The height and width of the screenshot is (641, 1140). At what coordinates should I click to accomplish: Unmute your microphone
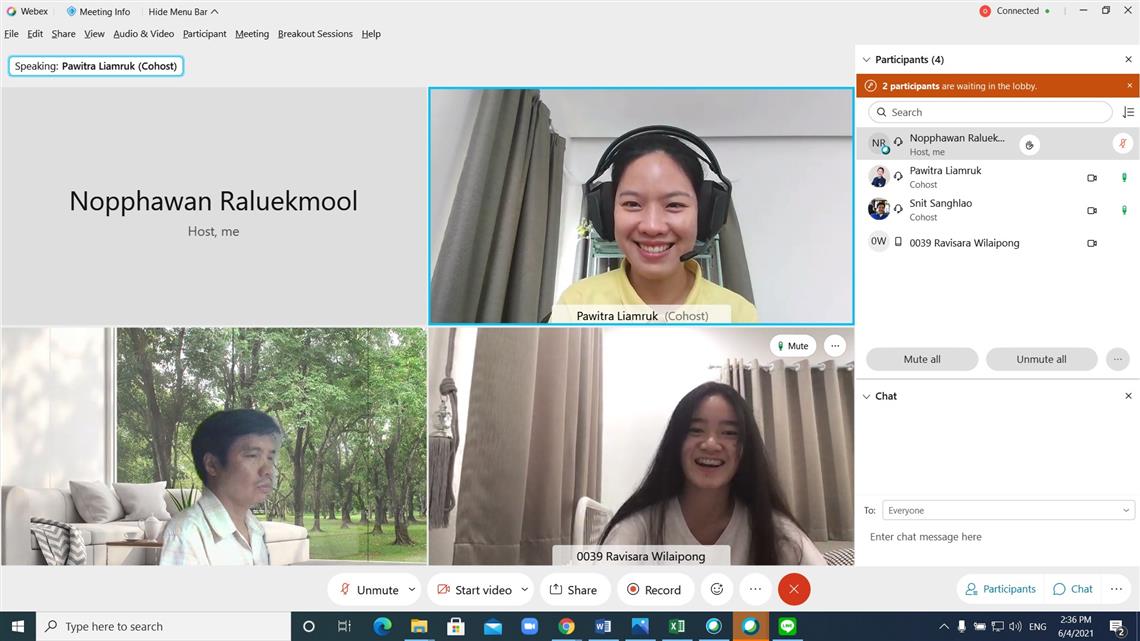[368, 590]
